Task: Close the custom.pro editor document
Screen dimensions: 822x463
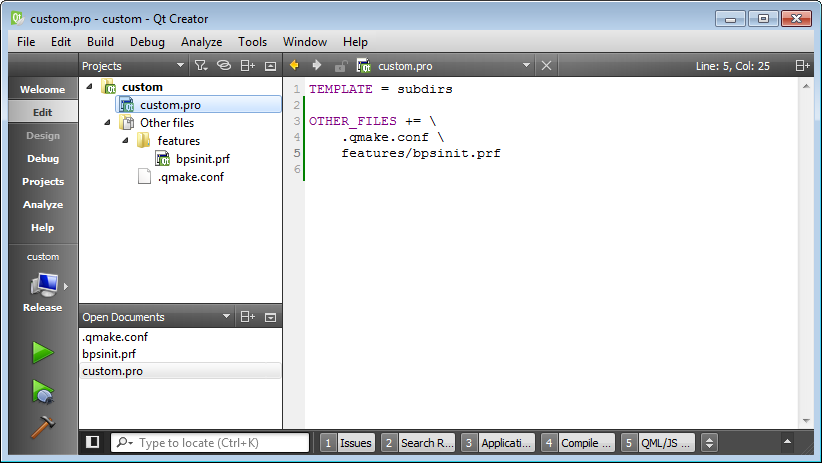Action: 546,66
